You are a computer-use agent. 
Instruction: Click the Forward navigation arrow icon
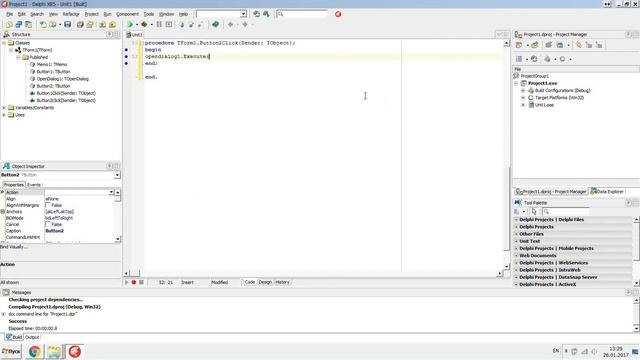[x=245, y=24]
